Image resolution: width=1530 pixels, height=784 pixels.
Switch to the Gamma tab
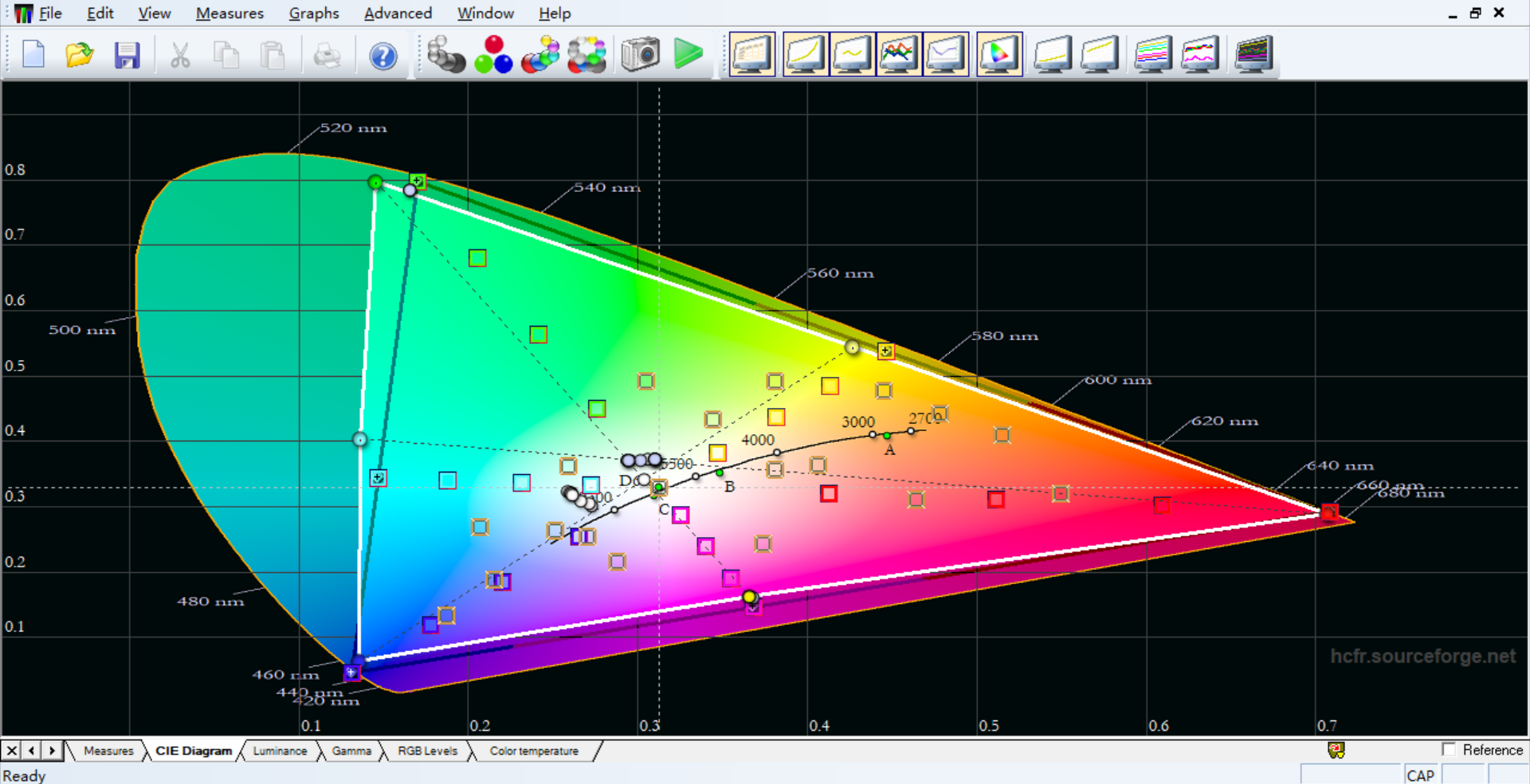click(x=351, y=751)
